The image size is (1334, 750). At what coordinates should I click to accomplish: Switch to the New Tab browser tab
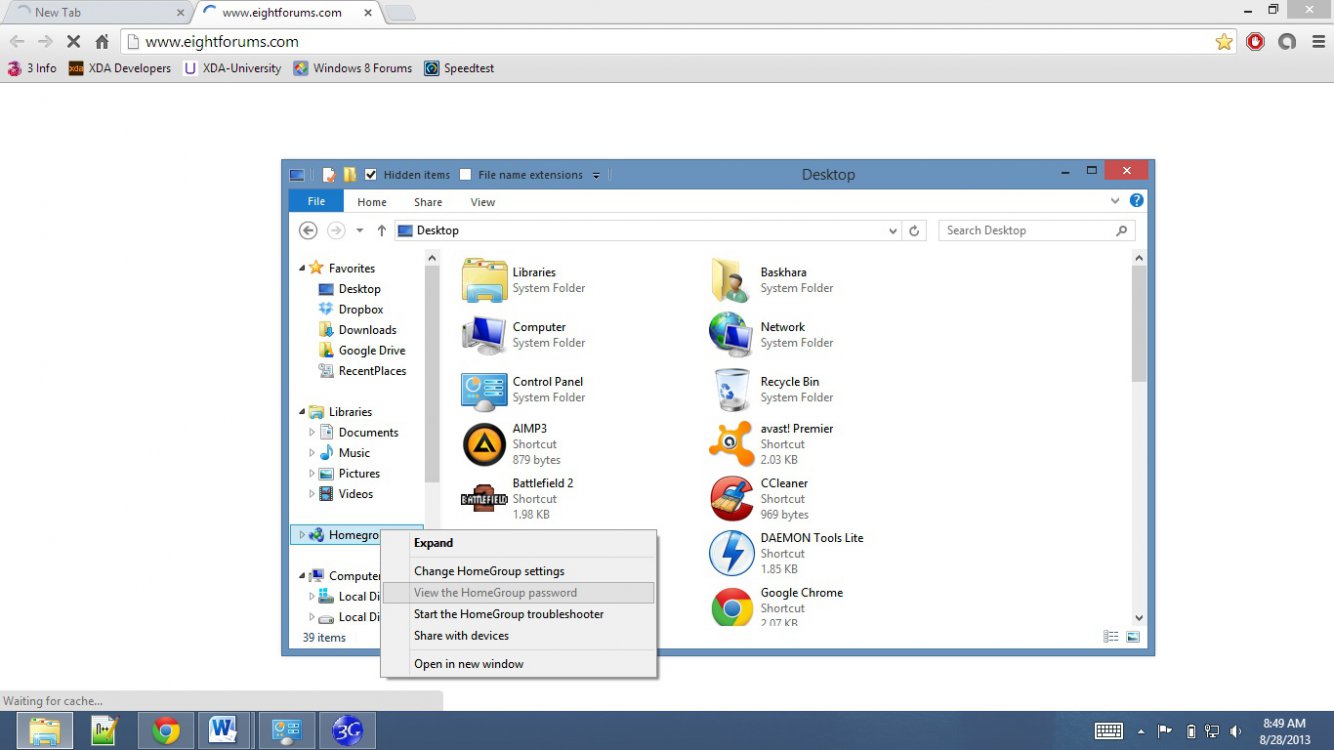pos(96,12)
